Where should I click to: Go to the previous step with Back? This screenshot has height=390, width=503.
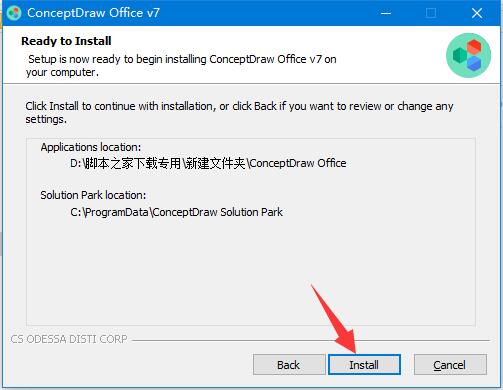[289, 365]
